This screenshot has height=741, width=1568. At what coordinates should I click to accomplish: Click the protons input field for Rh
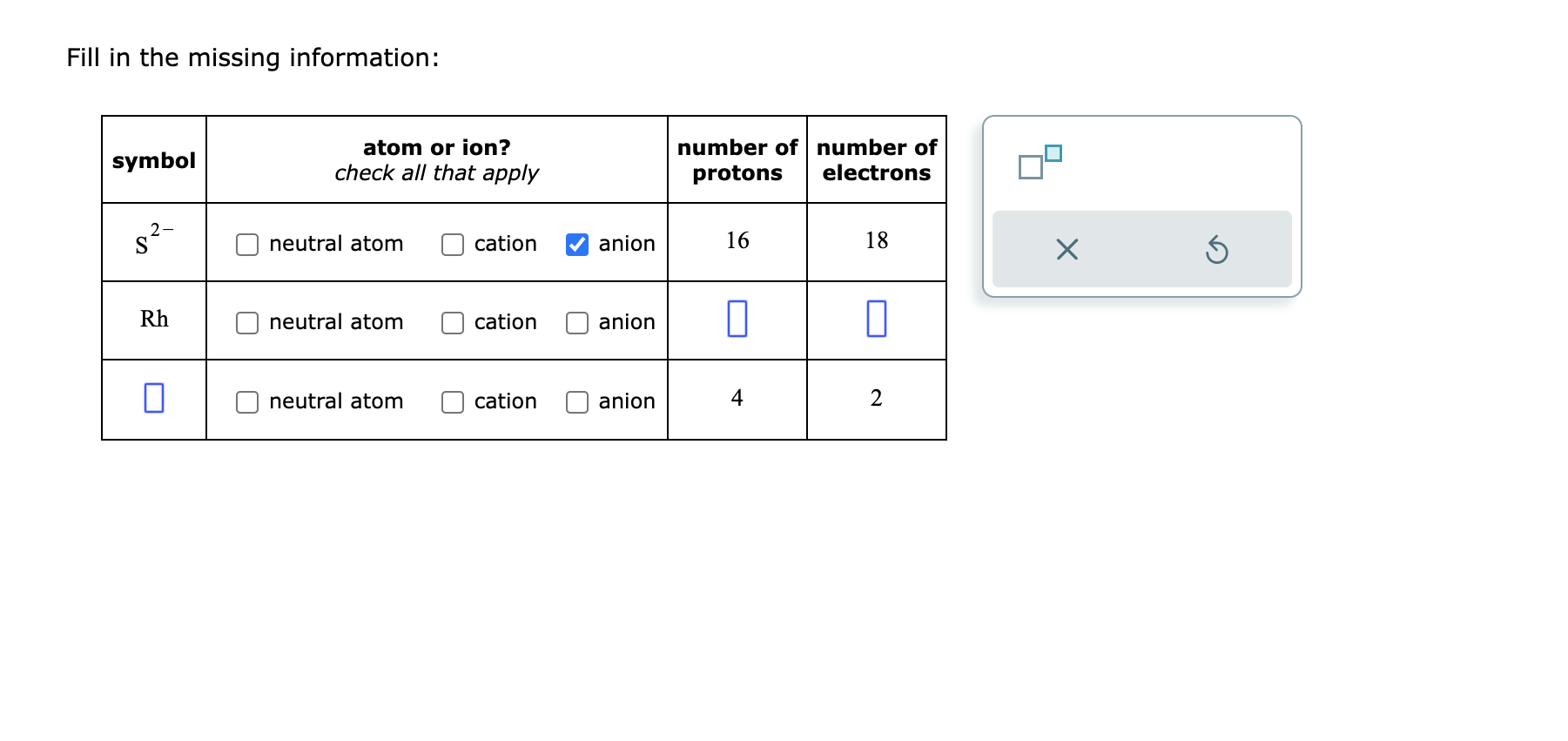coord(737,320)
